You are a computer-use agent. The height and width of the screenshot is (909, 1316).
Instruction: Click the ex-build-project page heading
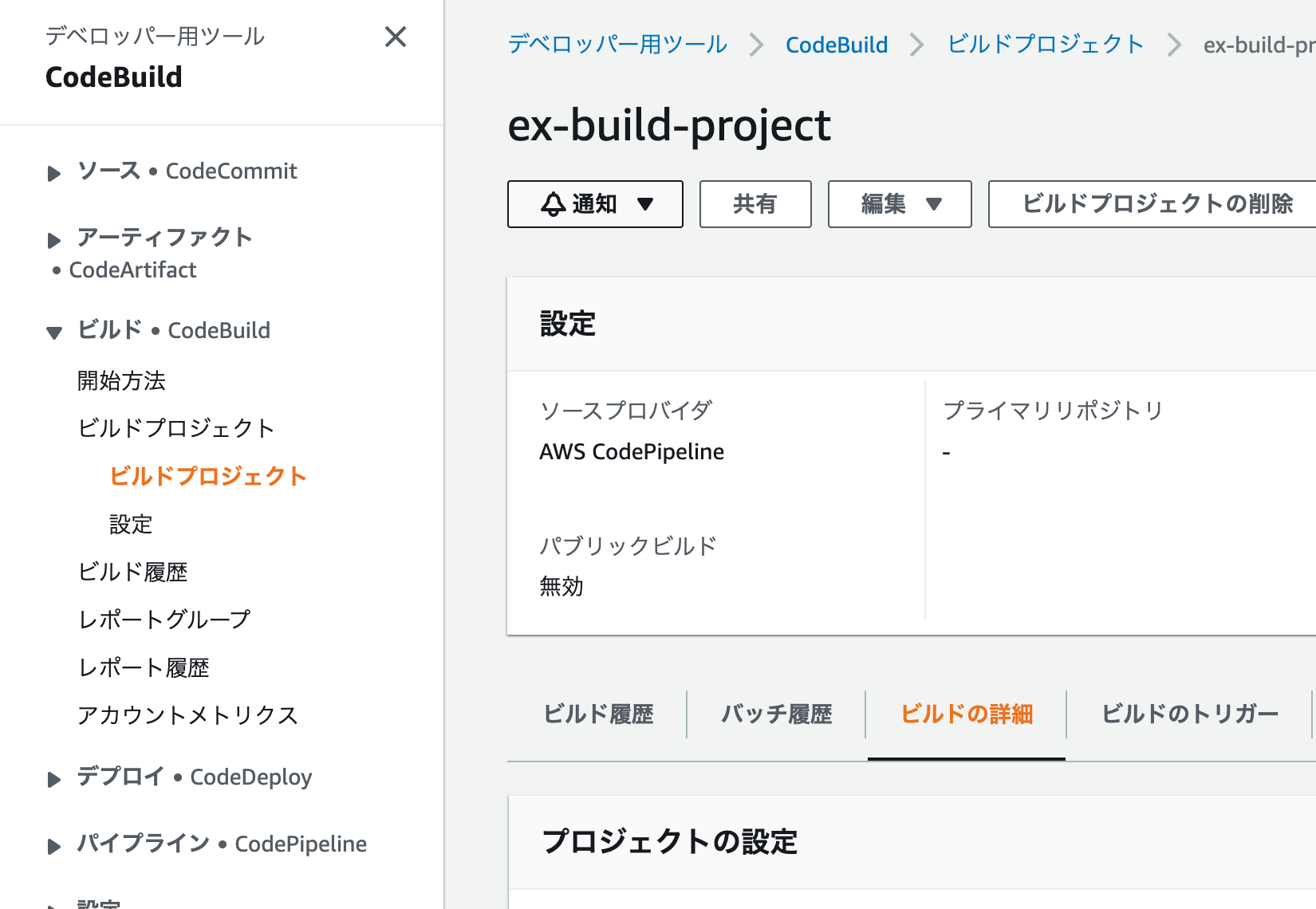click(669, 126)
